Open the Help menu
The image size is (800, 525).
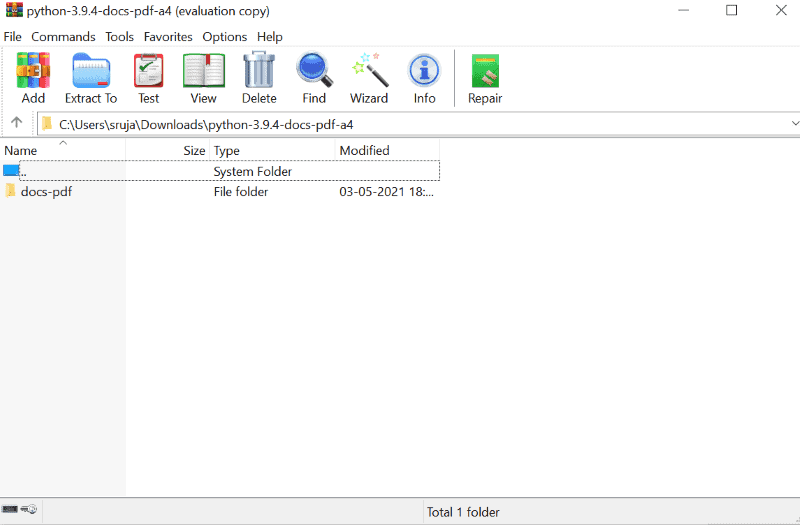tap(269, 37)
